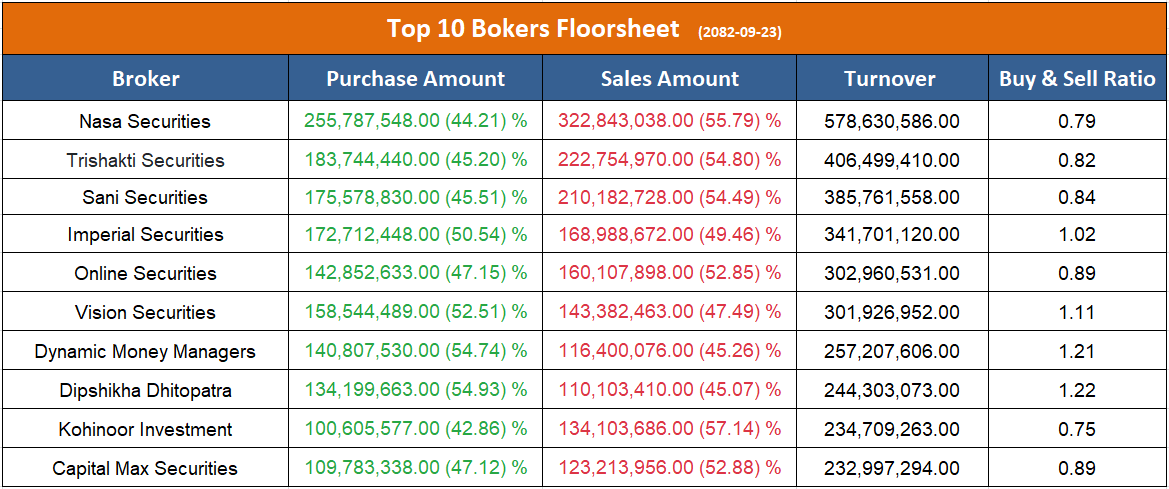Click the Dipshikha Dhitopatra broker name

145,391
